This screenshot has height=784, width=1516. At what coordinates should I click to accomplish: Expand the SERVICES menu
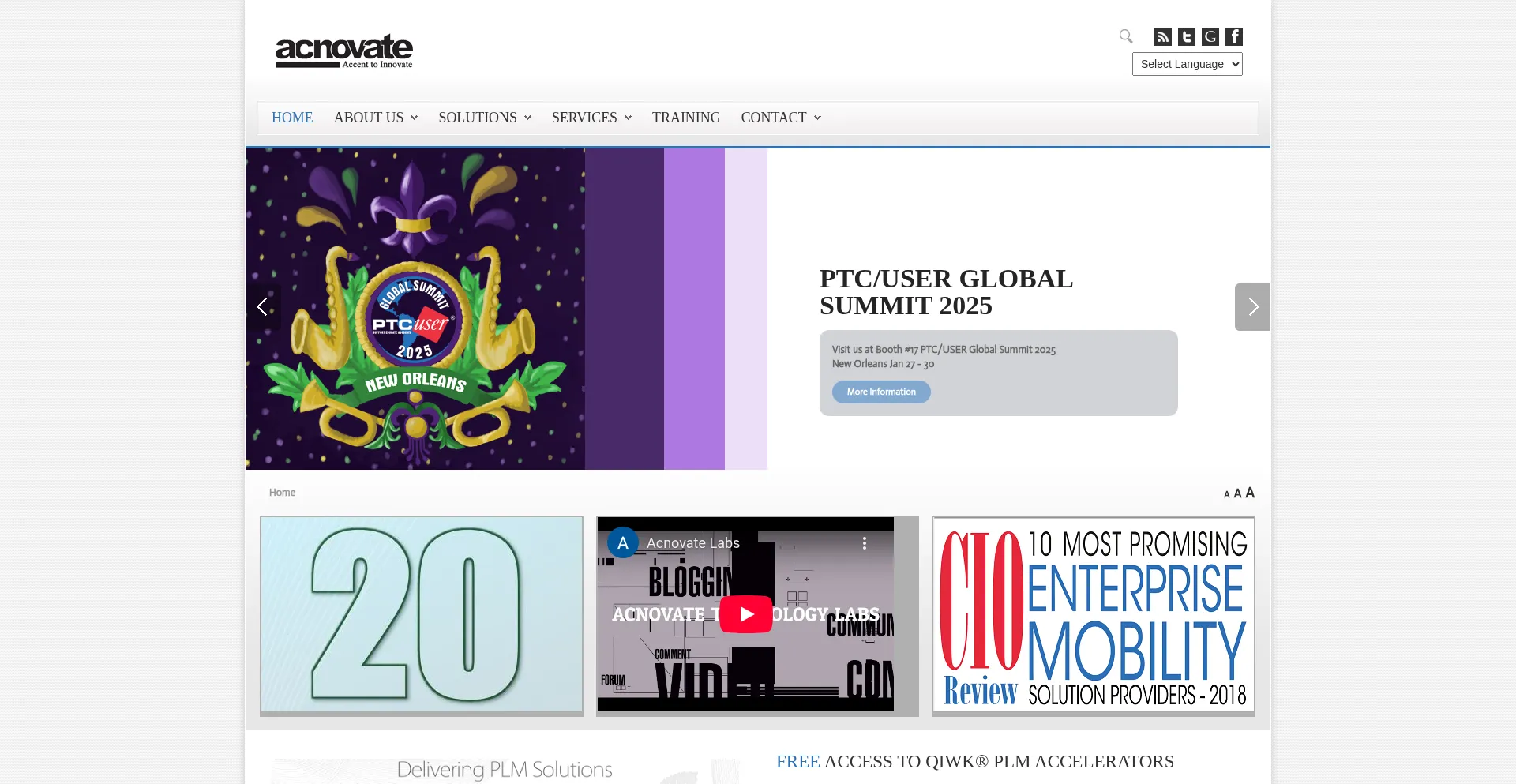pyautogui.click(x=591, y=118)
